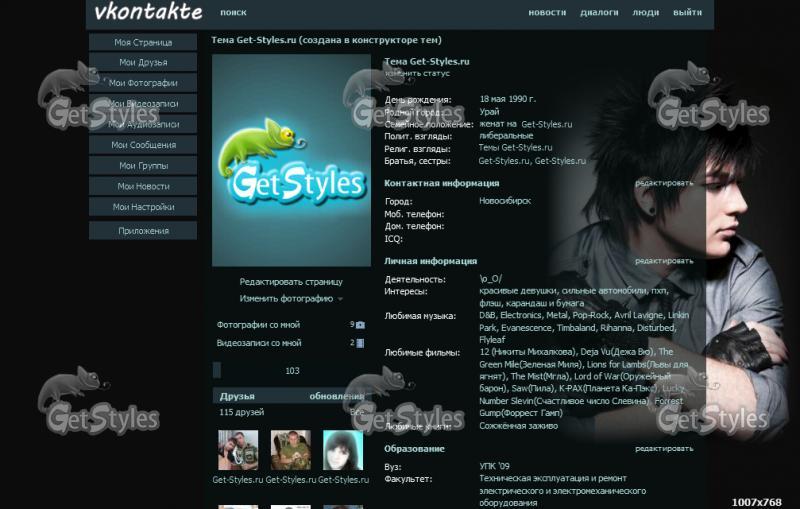Go to новости in top bar
The height and width of the screenshot is (509, 800).
pyautogui.click(x=547, y=12)
